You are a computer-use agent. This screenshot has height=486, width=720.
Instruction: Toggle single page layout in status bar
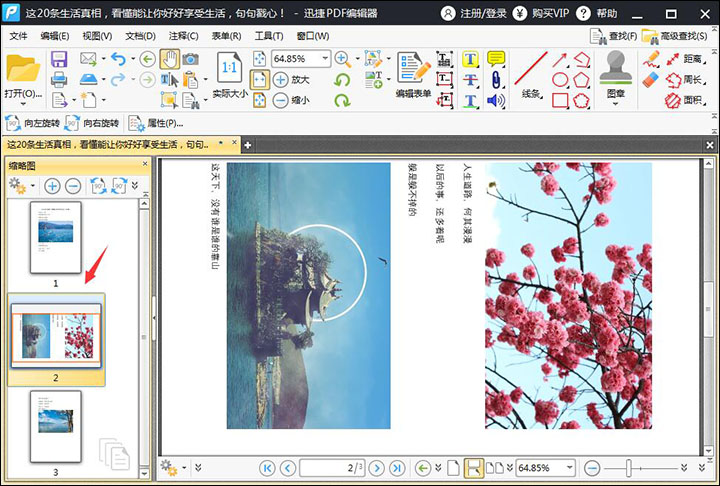(452, 467)
